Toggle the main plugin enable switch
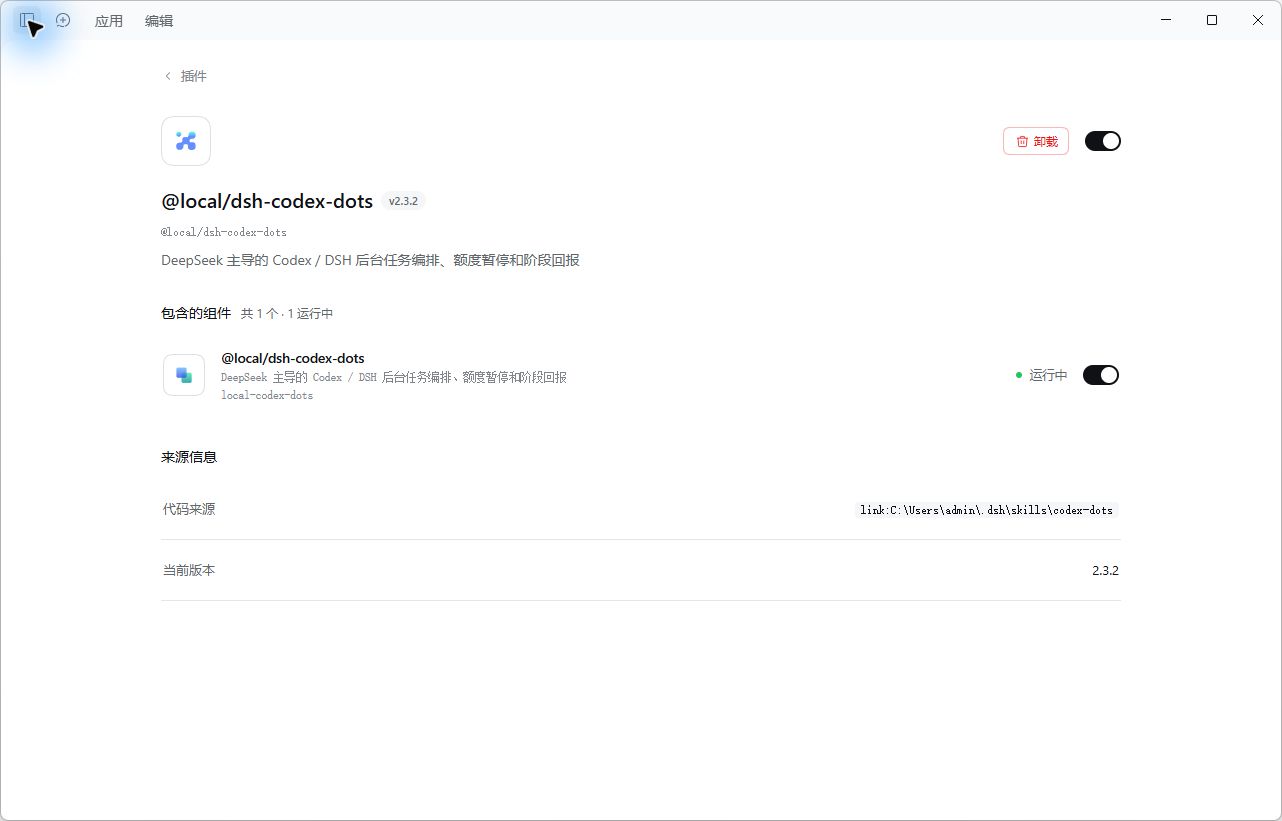This screenshot has height=821, width=1282. 1103,141
